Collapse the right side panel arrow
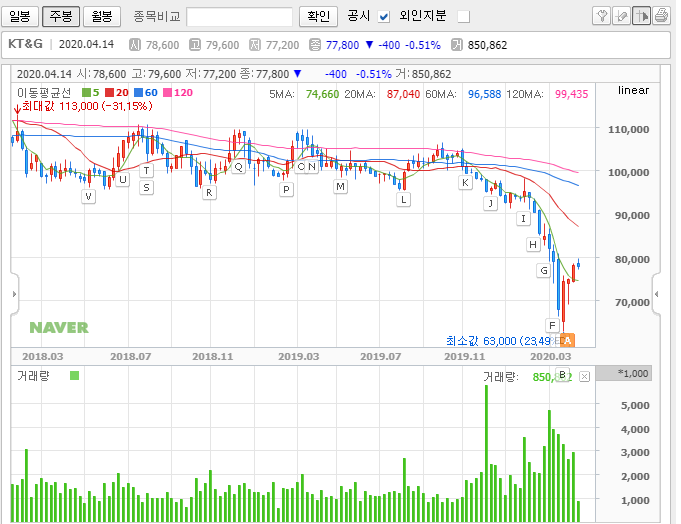Screen dimensions: 681x524 [656, 294]
